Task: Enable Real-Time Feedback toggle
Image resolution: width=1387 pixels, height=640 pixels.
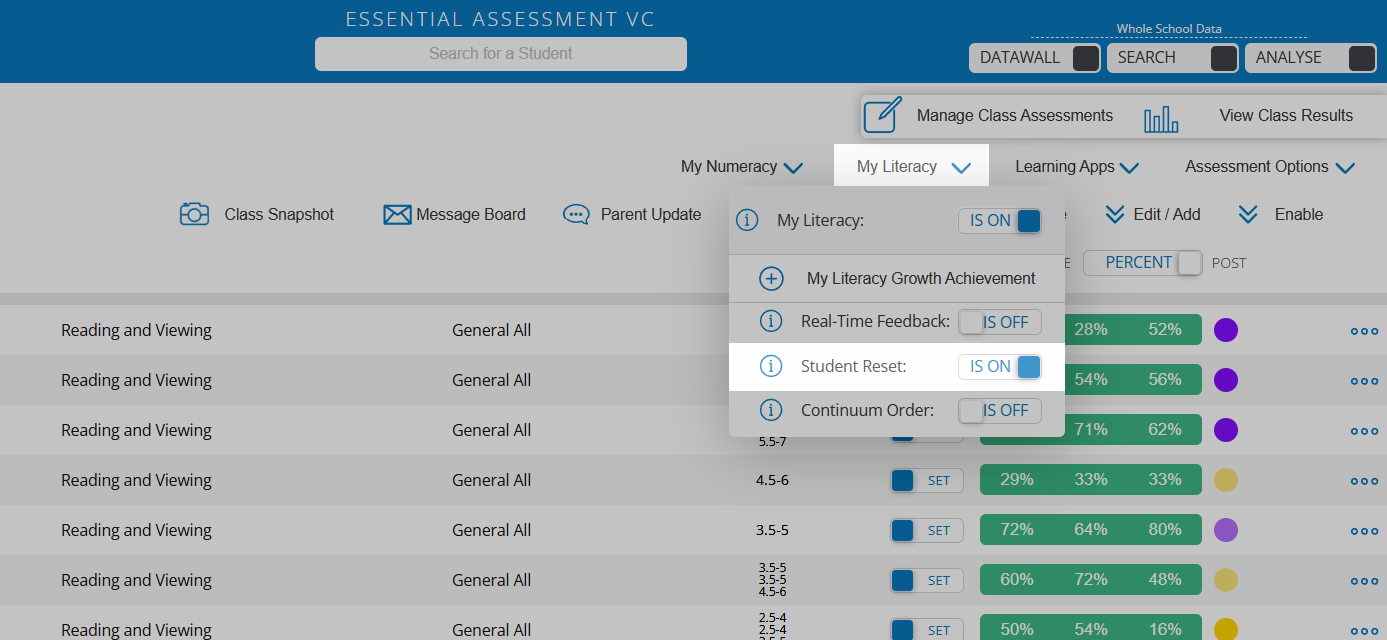Action: pyautogui.click(x=1000, y=322)
